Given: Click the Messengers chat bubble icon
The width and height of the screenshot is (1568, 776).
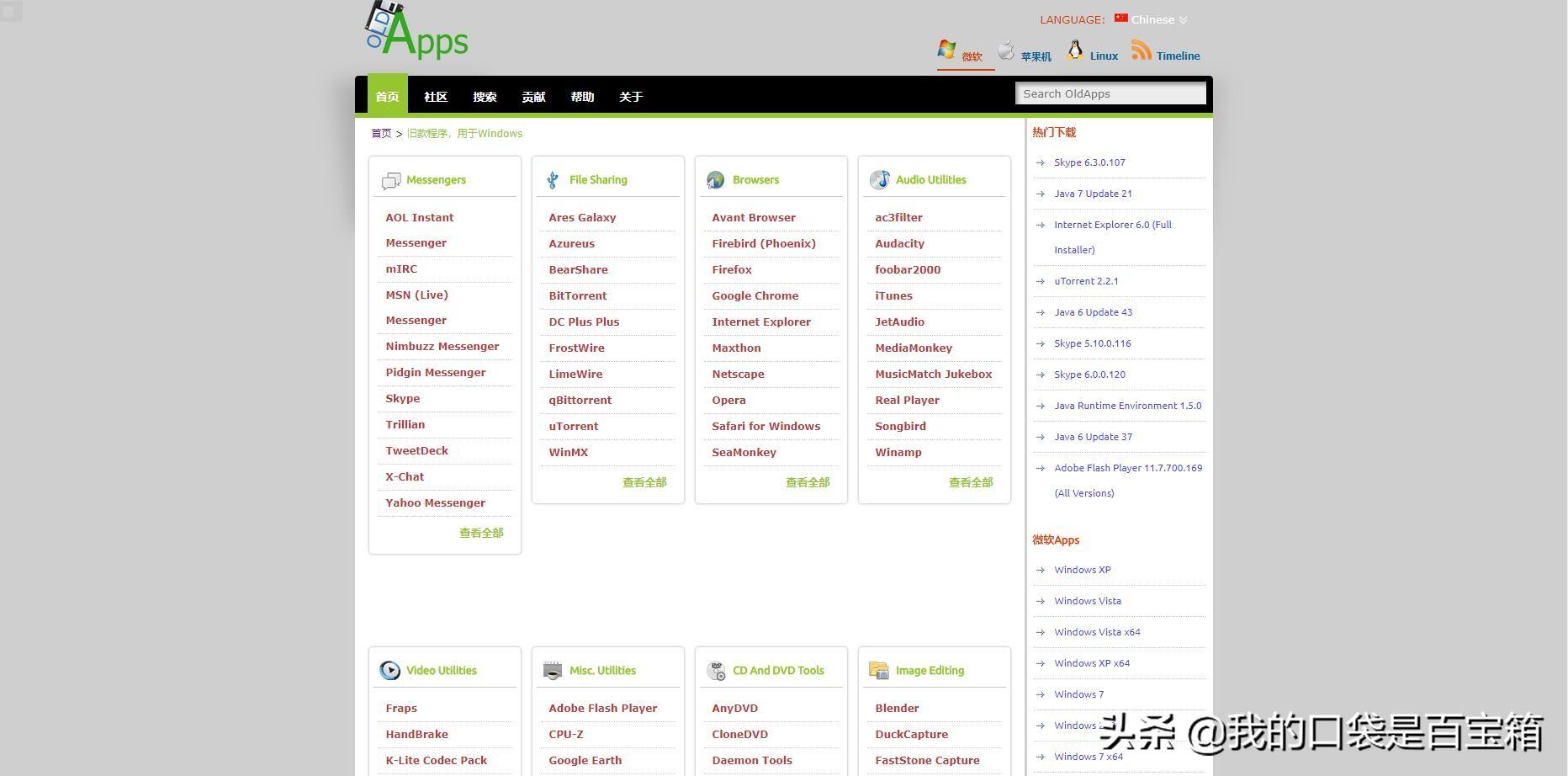Looking at the screenshot, I should coord(391,181).
